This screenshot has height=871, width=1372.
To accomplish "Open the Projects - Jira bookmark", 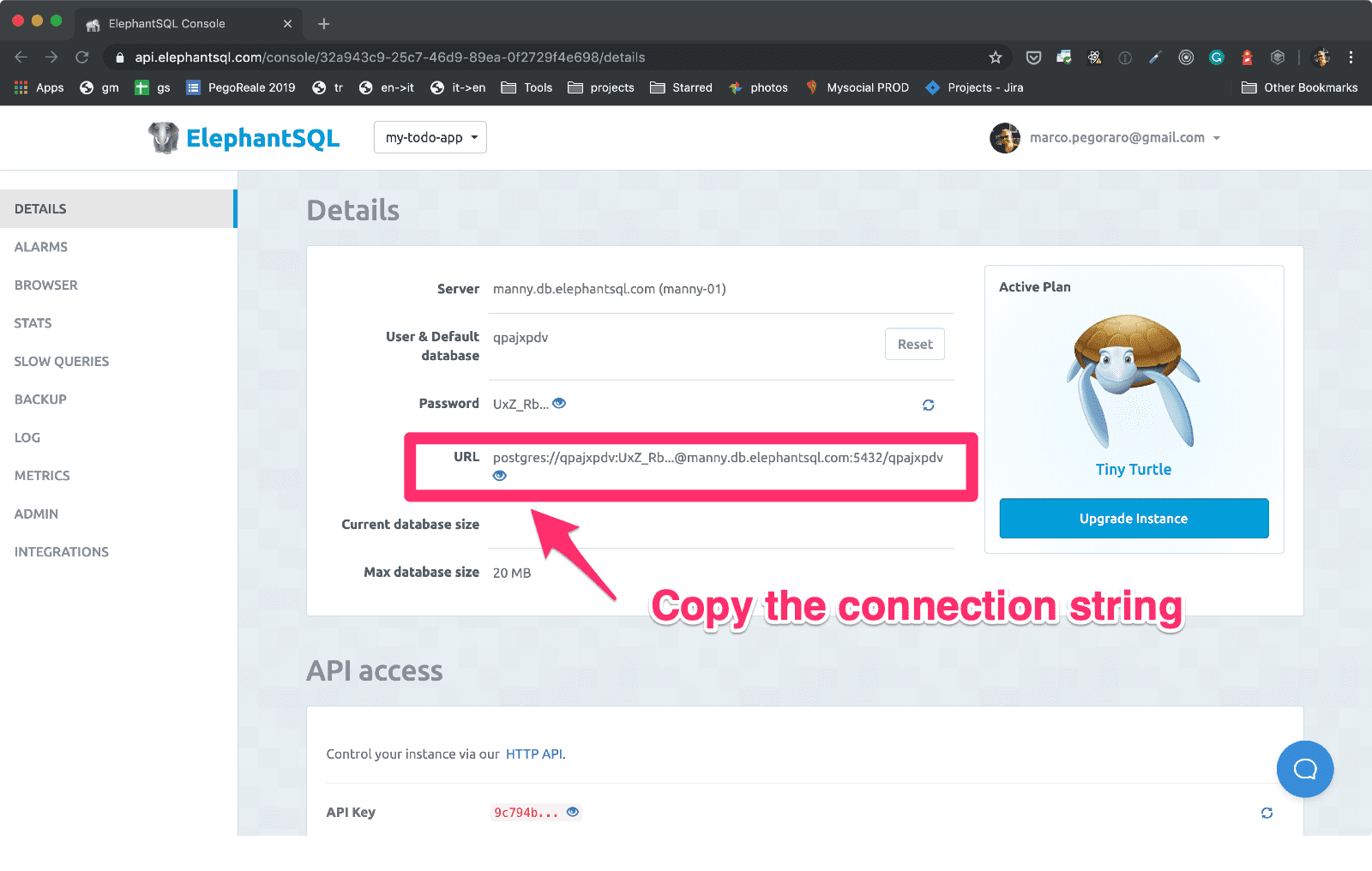I will pos(975,87).
